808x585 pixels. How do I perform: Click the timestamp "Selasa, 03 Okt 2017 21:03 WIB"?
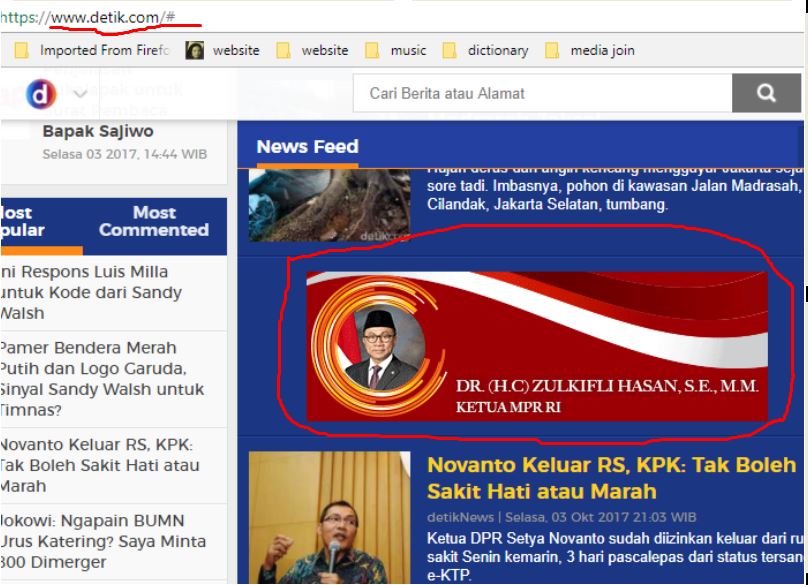pyautogui.click(x=600, y=517)
